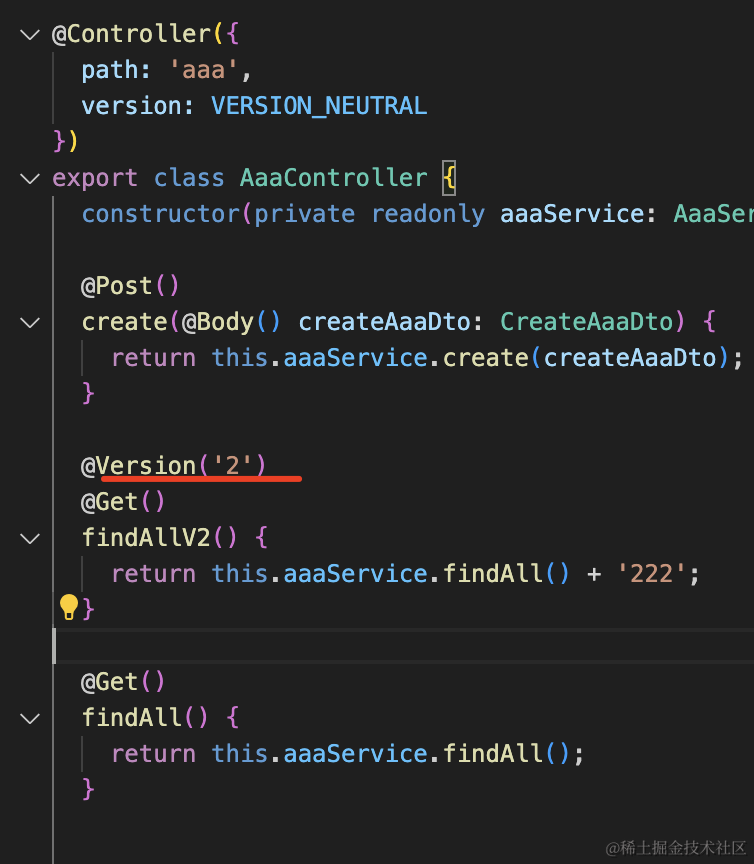Click createAaaDto argument in the return statement

point(630,358)
